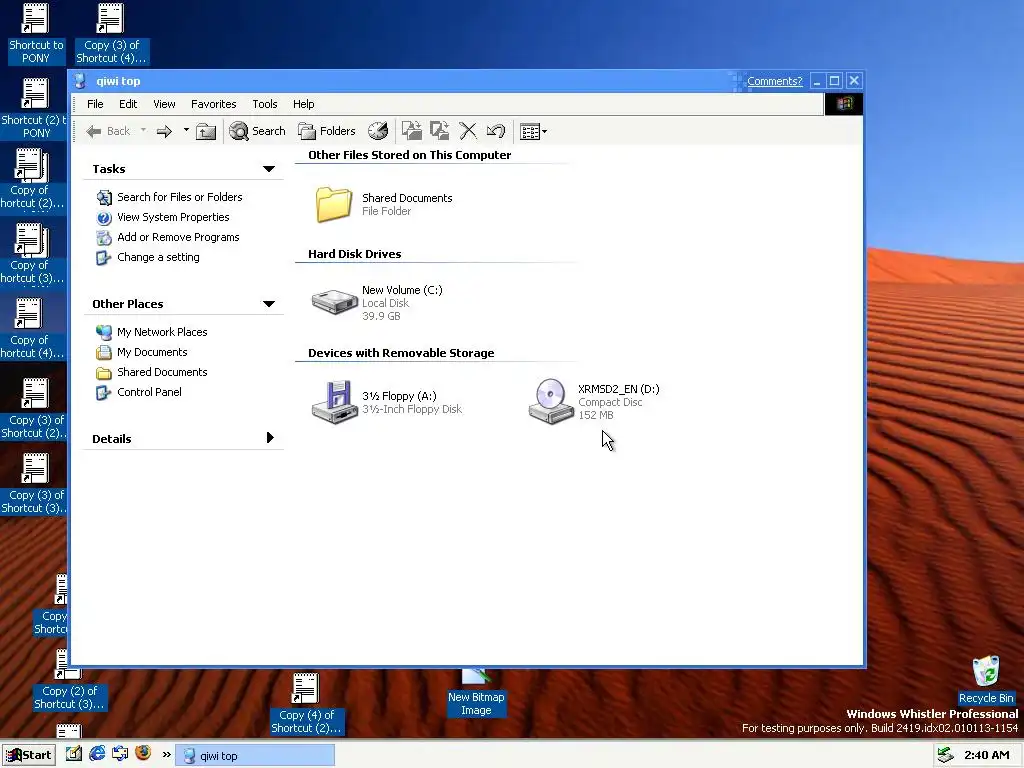Click the window icon in title bar
Screen dimensions: 1024x768
pyautogui.click(x=80, y=81)
